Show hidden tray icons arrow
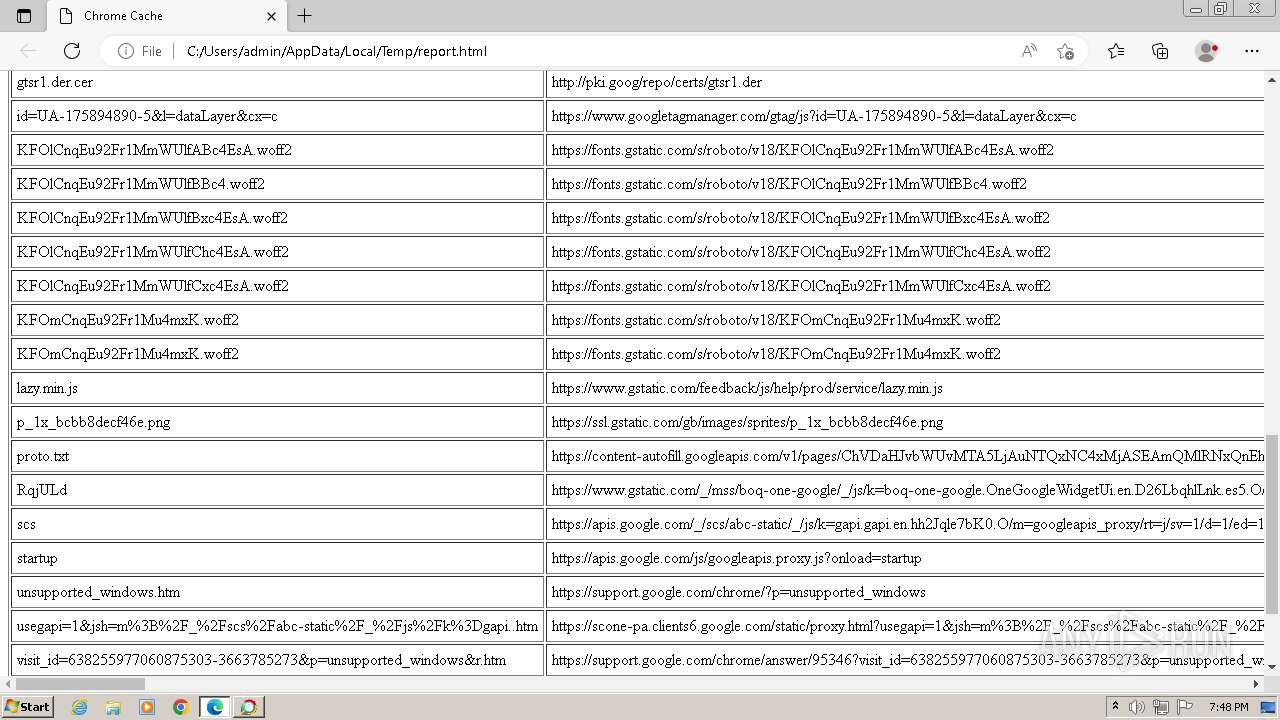 [1115, 707]
